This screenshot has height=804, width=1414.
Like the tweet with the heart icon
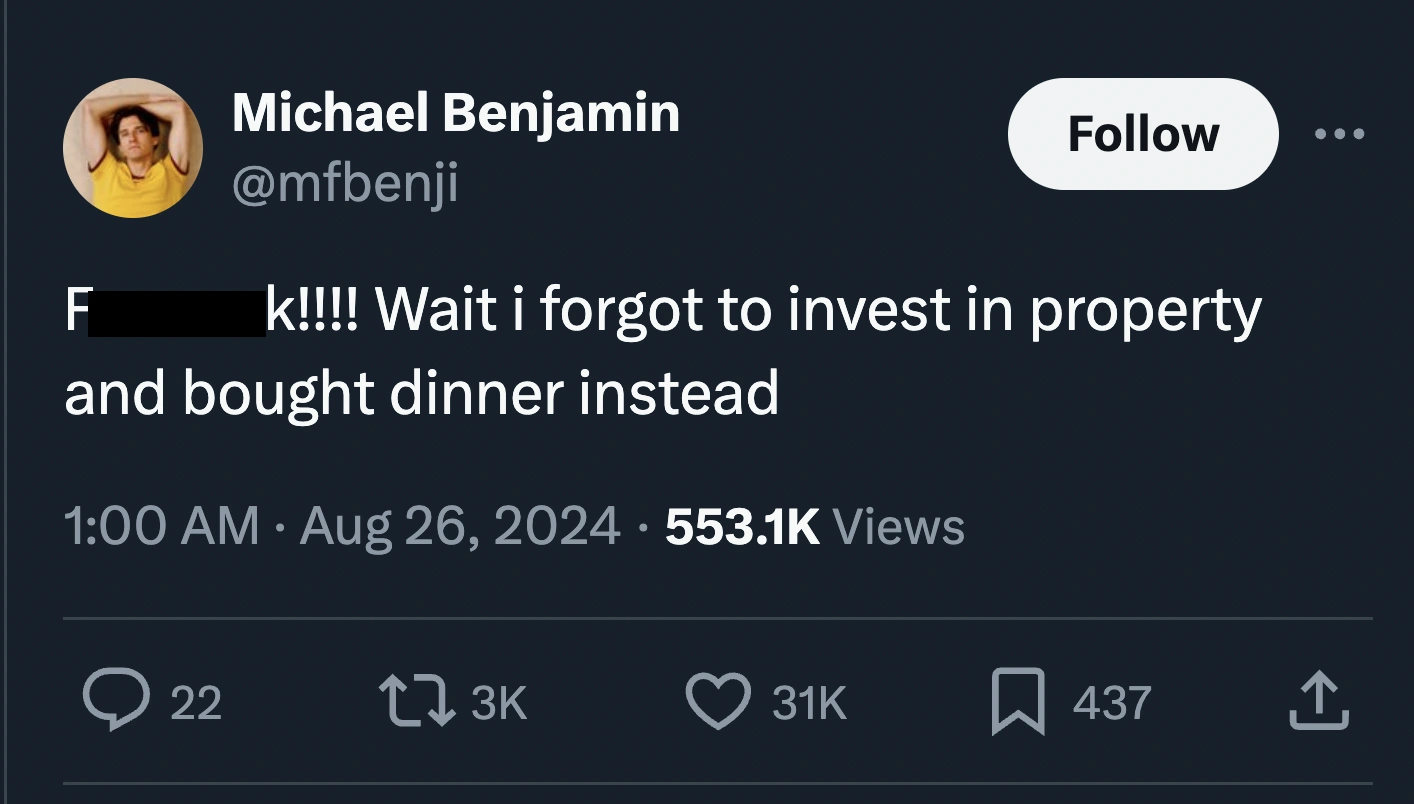pyautogui.click(x=717, y=701)
